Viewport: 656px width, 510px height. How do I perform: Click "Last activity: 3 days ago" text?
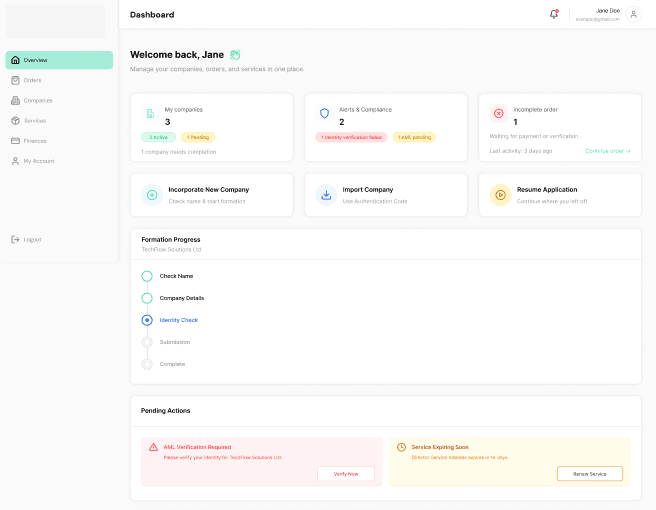pos(521,151)
